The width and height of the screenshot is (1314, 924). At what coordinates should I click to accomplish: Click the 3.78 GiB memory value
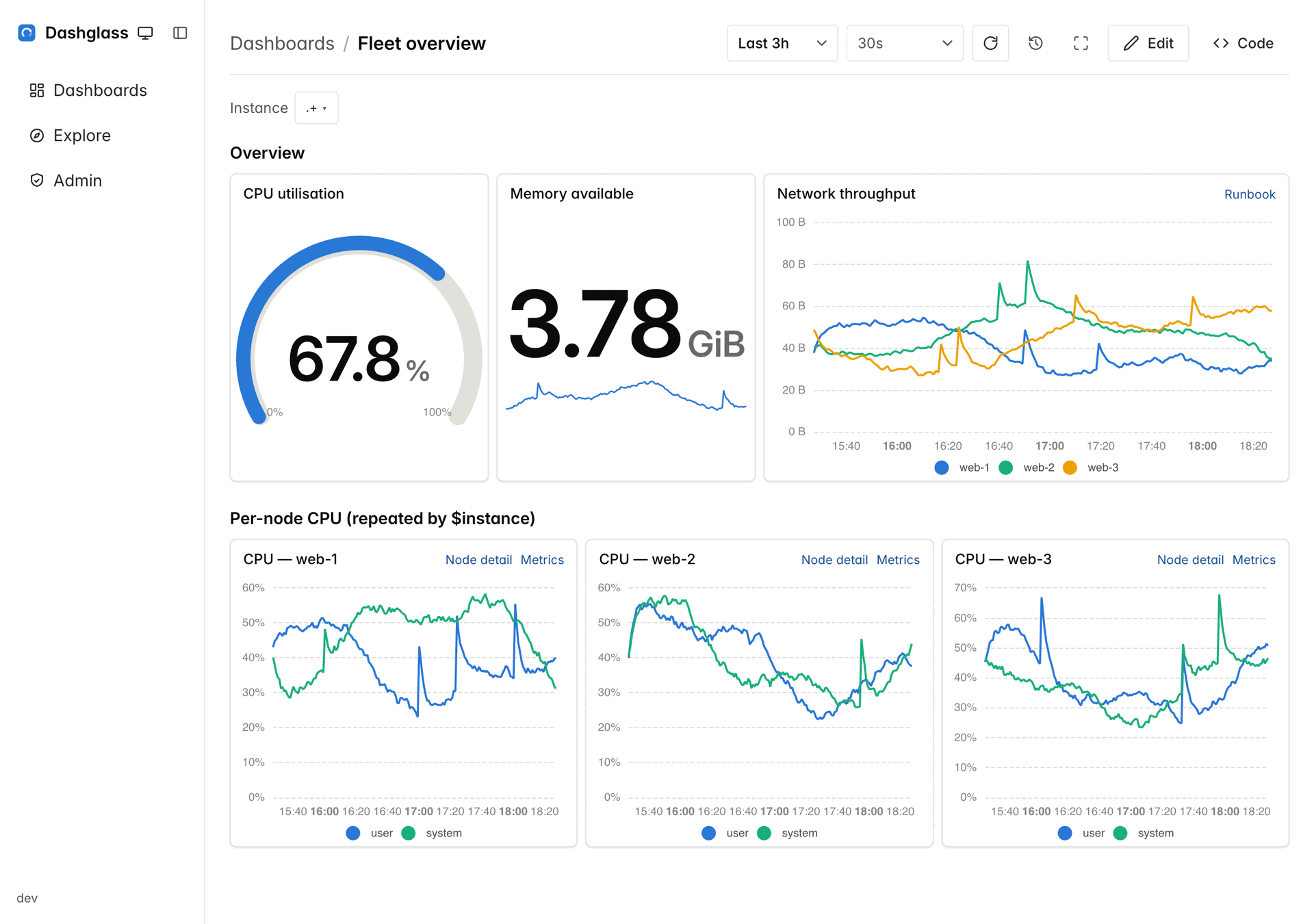tap(626, 324)
